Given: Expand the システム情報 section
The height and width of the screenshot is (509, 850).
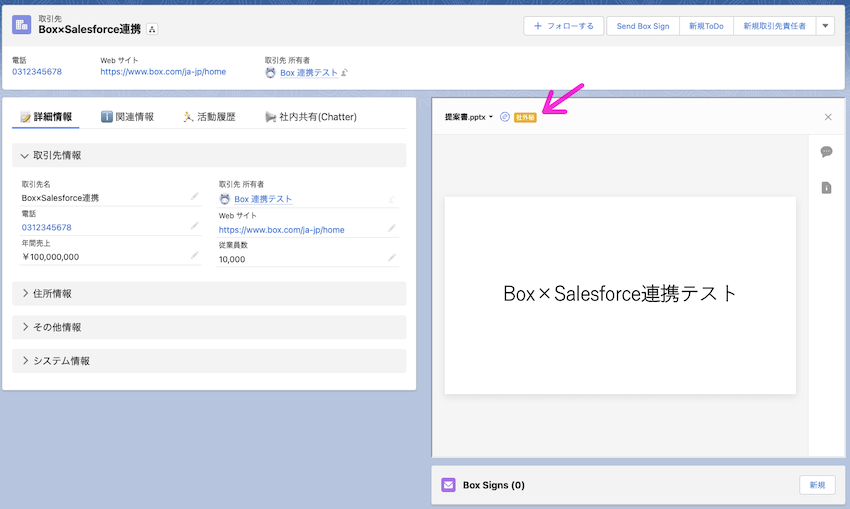Looking at the screenshot, I should point(209,360).
